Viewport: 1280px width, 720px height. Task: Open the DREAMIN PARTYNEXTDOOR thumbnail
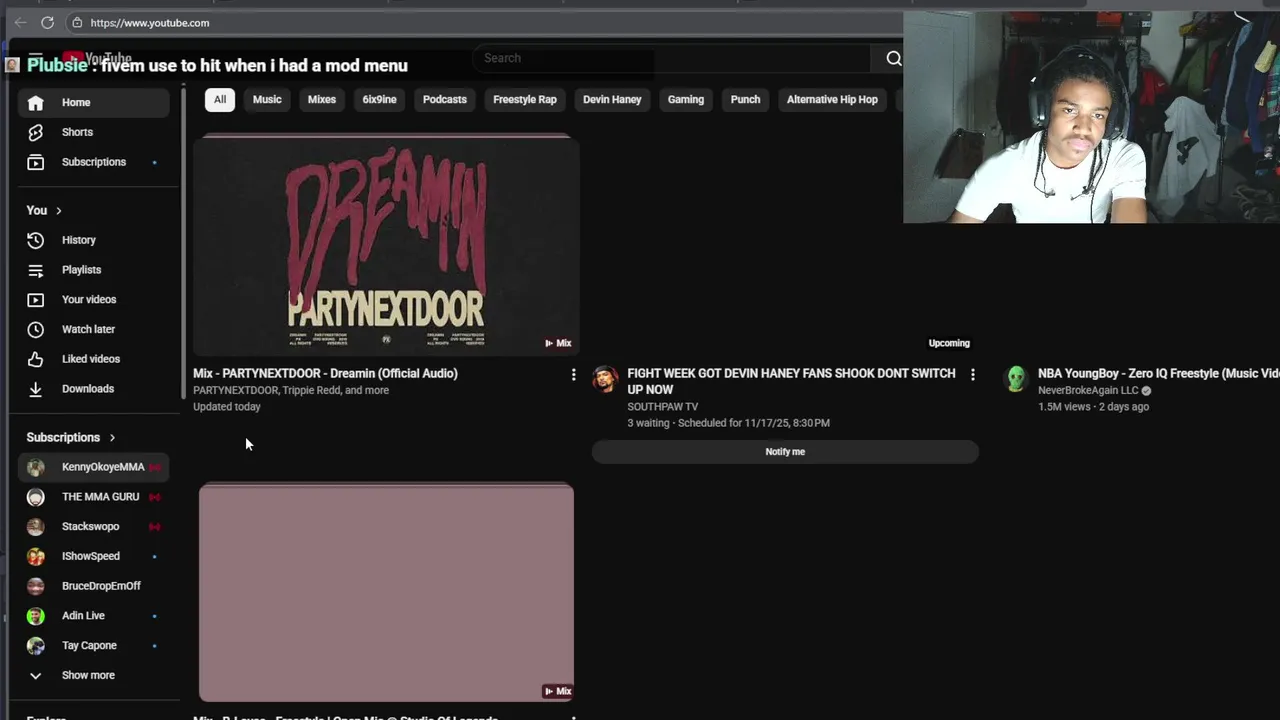(x=386, y=245)
